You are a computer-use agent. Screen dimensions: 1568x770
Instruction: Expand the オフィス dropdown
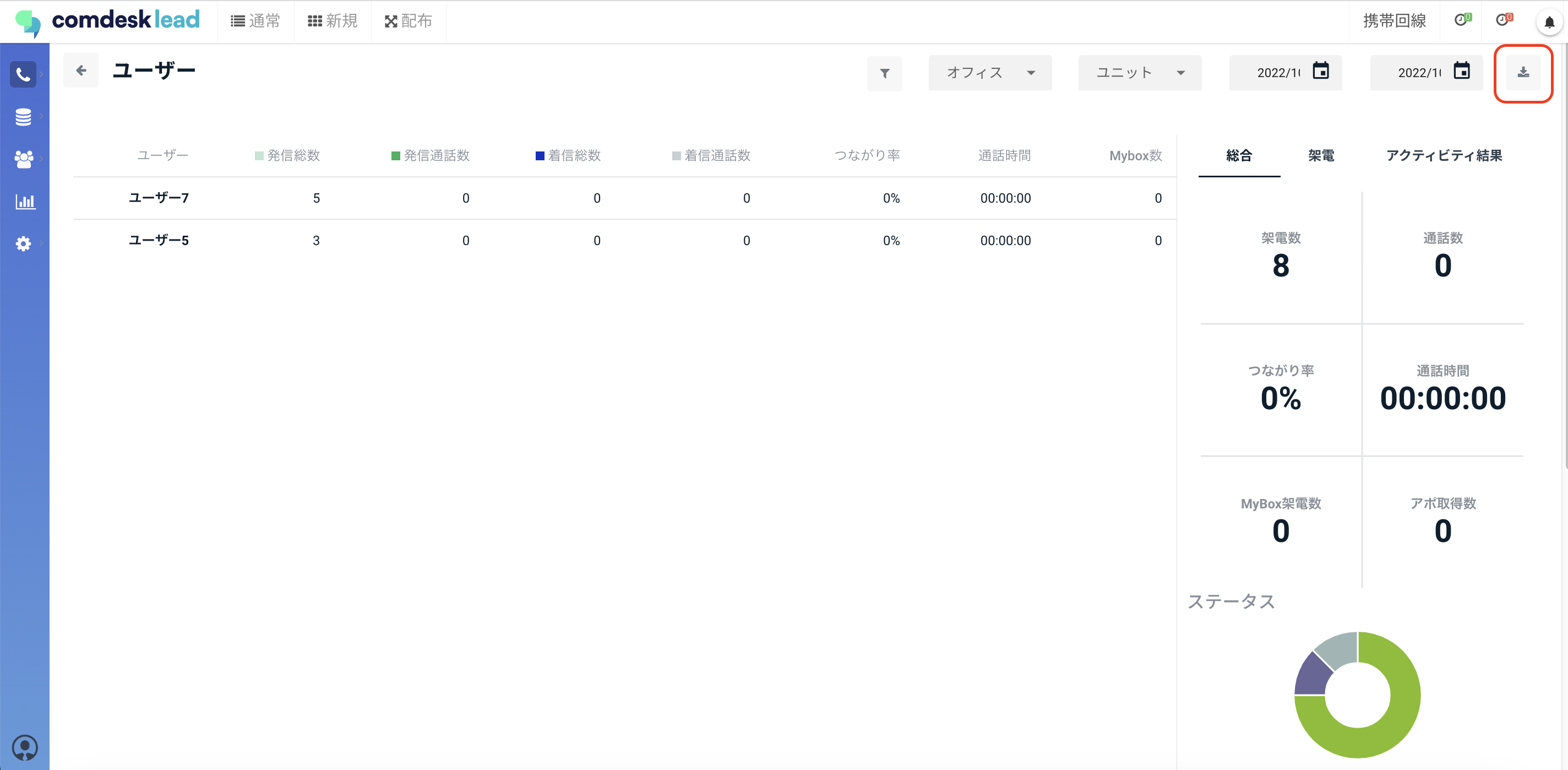click(x=990, y=73)
